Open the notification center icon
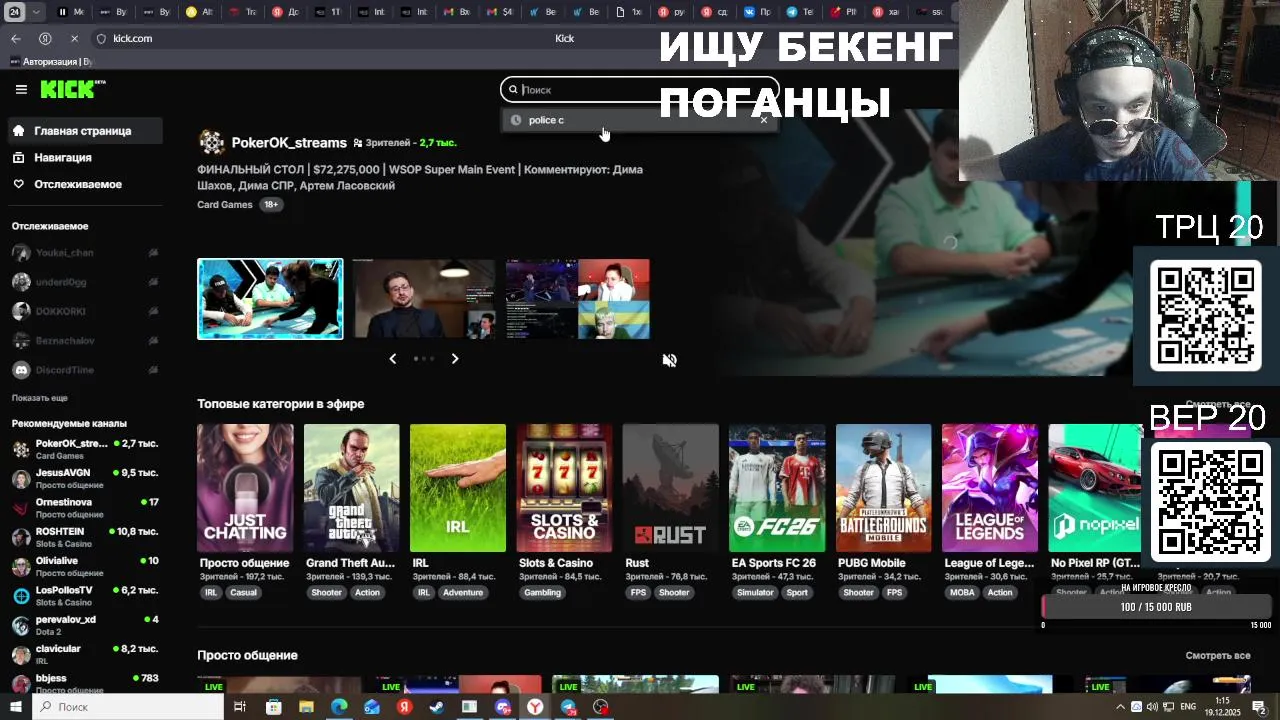1280x720 pixels. click(1259, 707)
